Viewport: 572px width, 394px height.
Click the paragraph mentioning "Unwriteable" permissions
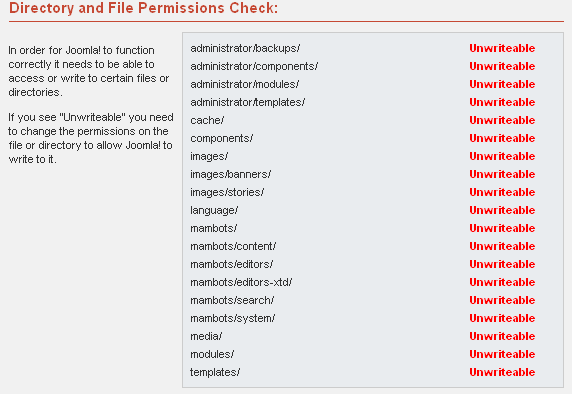coord(90,138)
